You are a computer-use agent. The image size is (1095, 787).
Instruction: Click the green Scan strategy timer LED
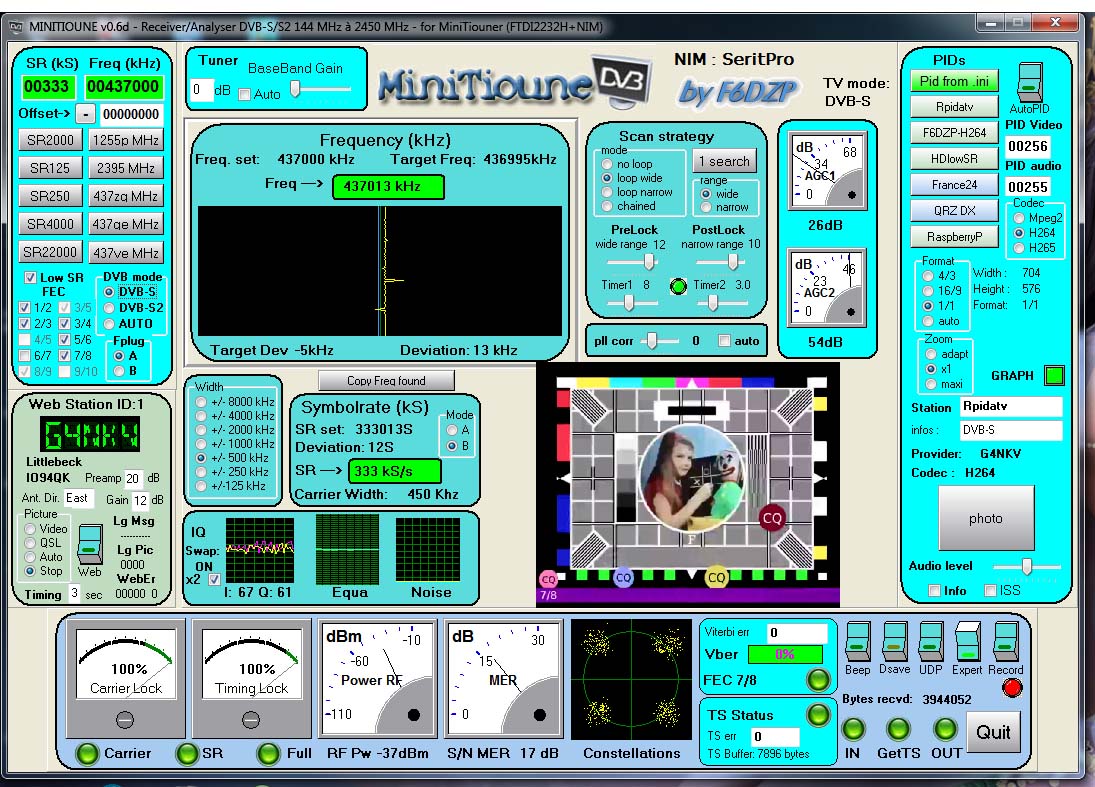click(x=677, y=286)
